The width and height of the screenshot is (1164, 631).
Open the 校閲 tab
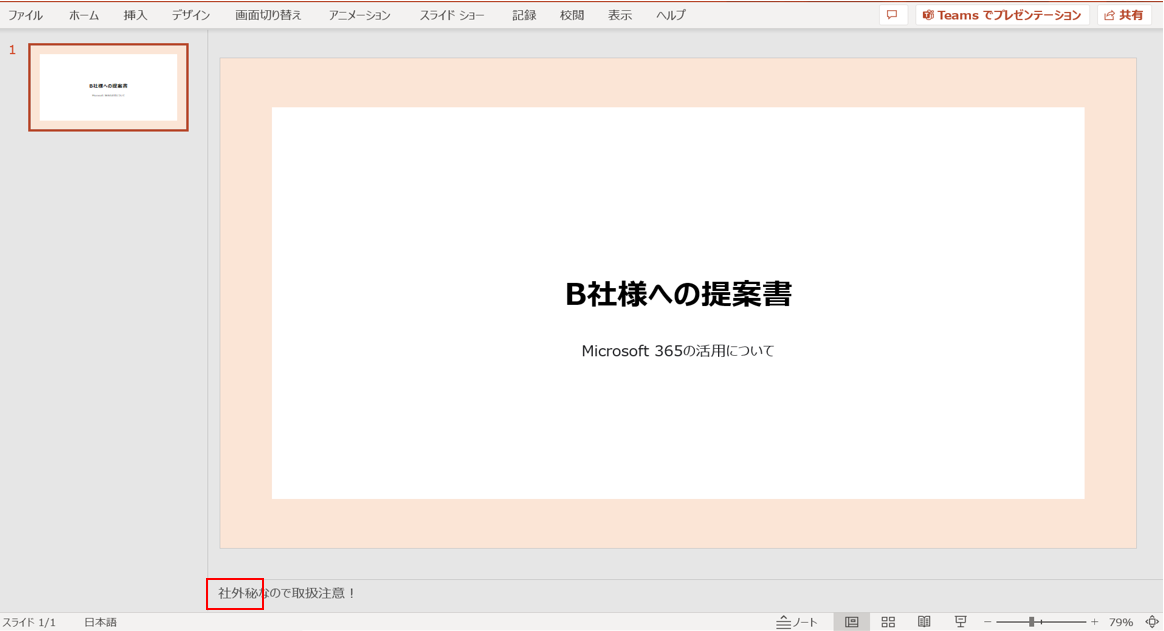click(572, 15)
